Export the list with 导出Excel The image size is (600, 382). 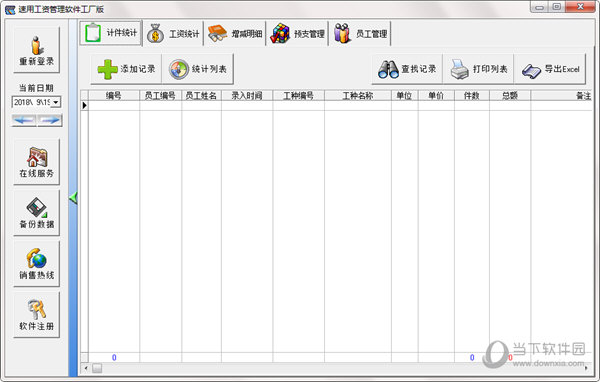pyautogui.click(x=550, y=69)
